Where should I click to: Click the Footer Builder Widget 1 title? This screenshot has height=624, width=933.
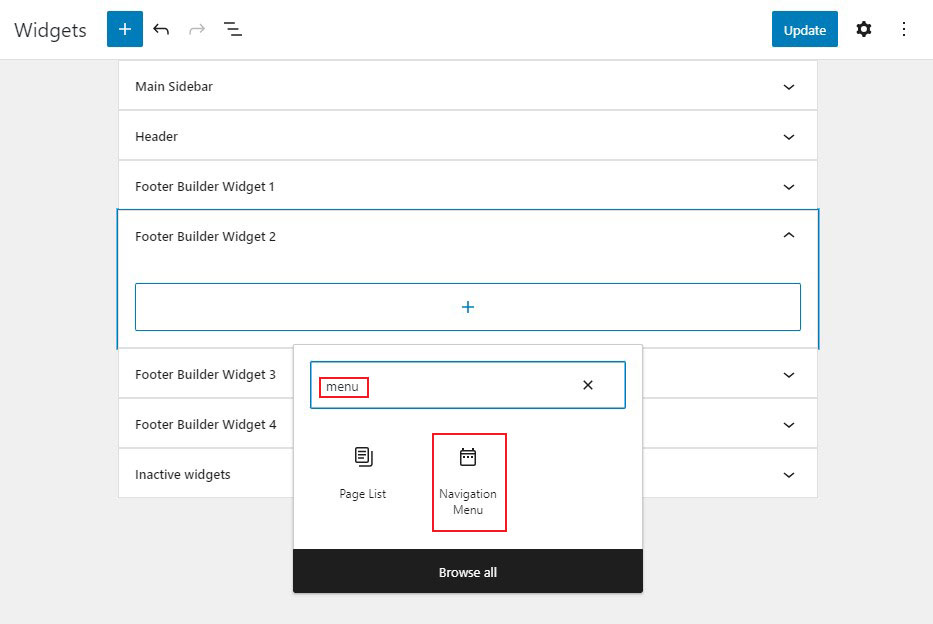[x=205, y=186]
